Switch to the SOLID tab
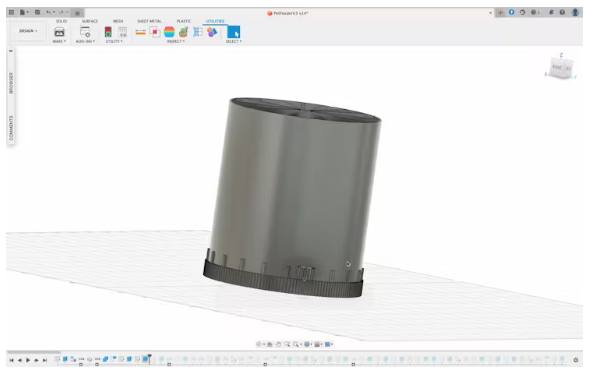The width and height of the screenshot is (591, 370). [x=61, y=21]
